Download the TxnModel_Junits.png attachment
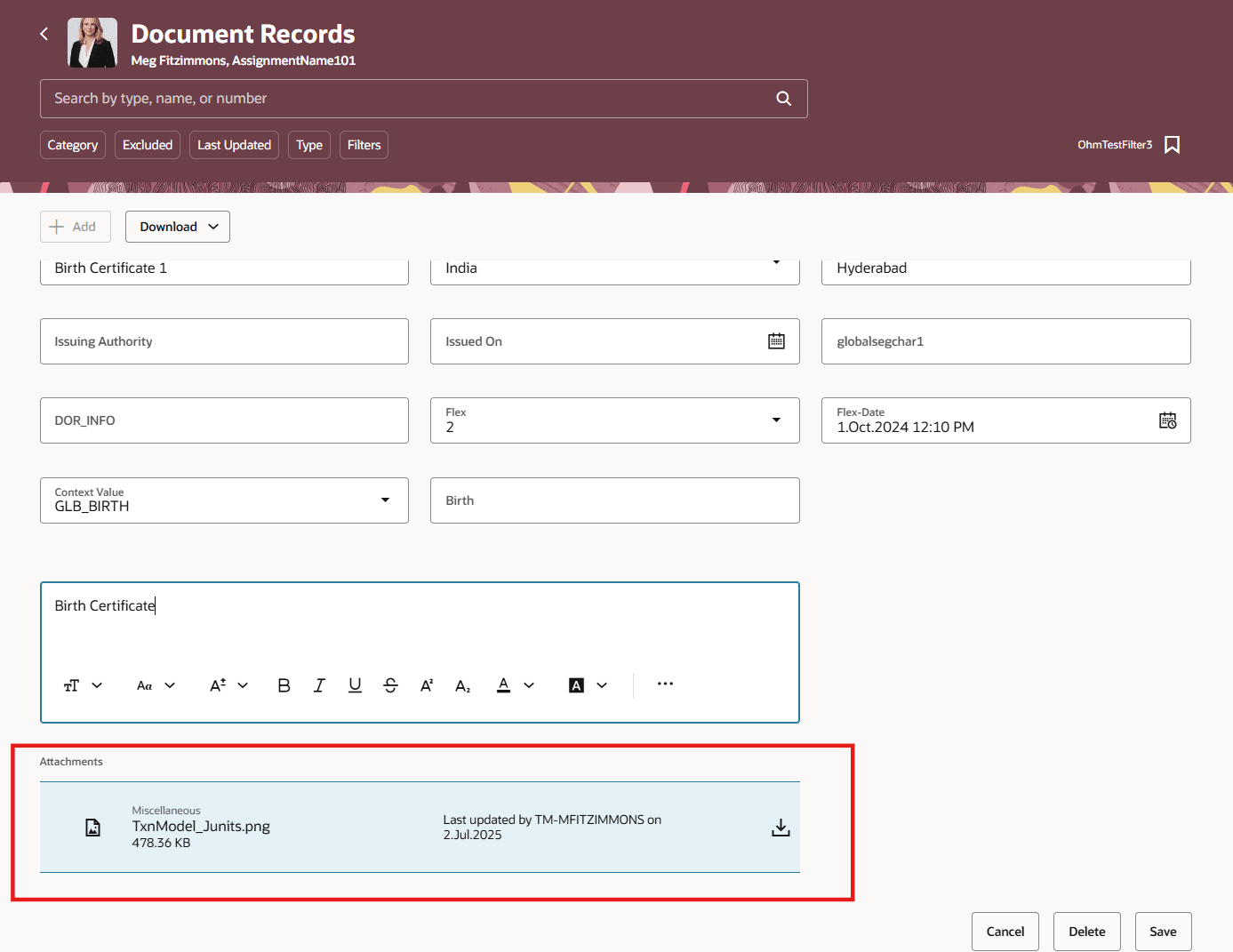This screenshot has width=1233, height=952. 781,828
